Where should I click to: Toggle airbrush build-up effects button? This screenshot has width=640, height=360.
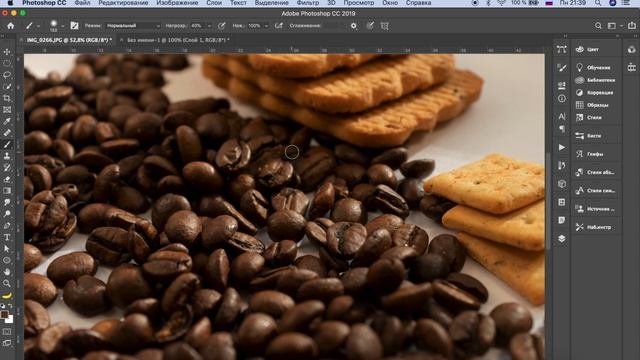click(x=279, y=26)
